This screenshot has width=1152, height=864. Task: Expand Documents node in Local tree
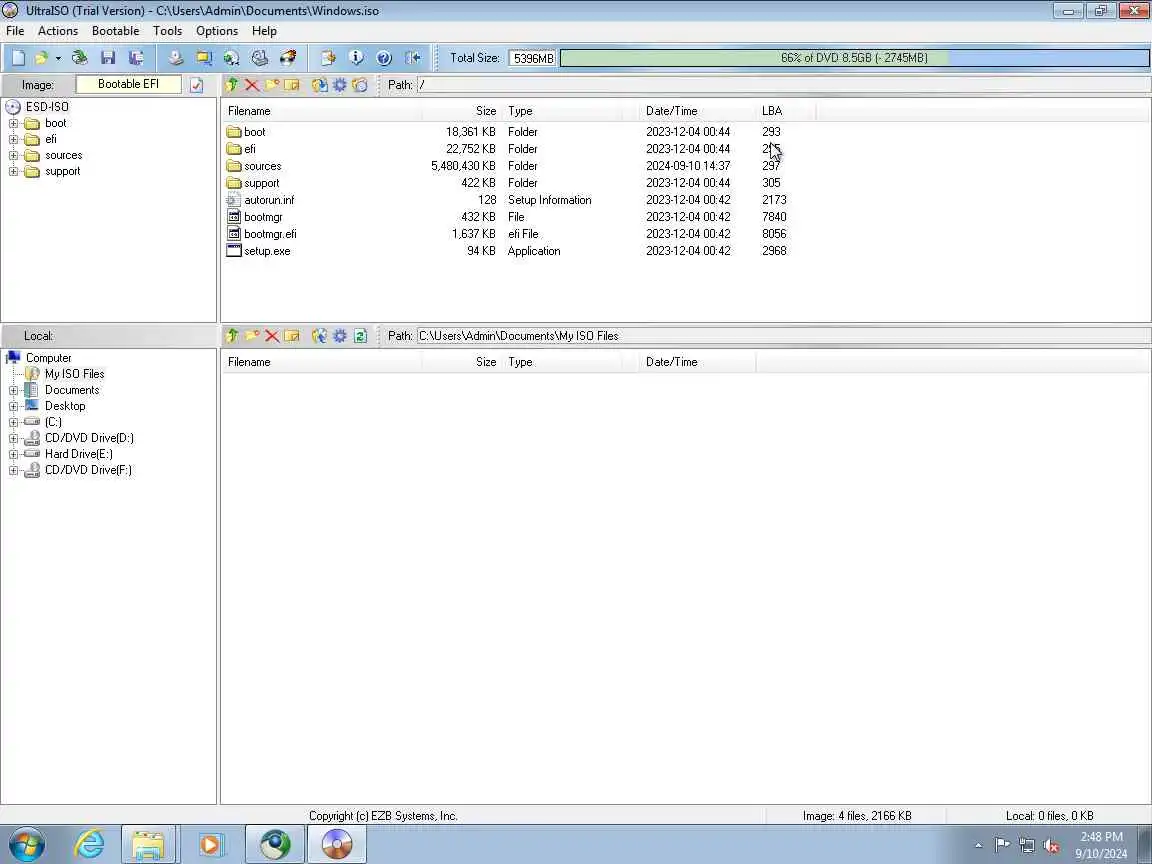tap(13, 390)
